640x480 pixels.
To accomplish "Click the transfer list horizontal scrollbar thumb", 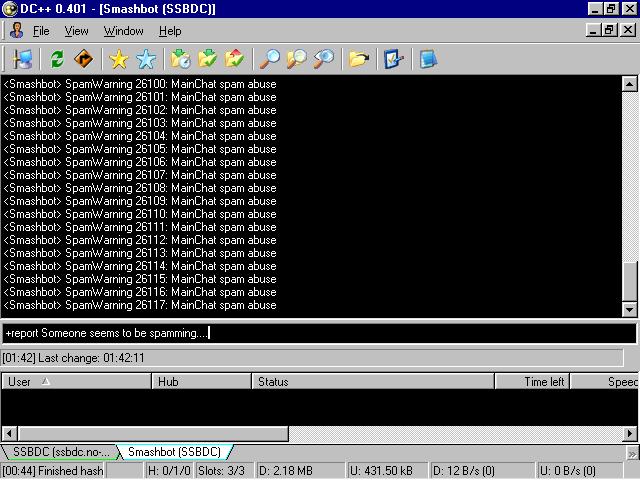I will [153, 433].
